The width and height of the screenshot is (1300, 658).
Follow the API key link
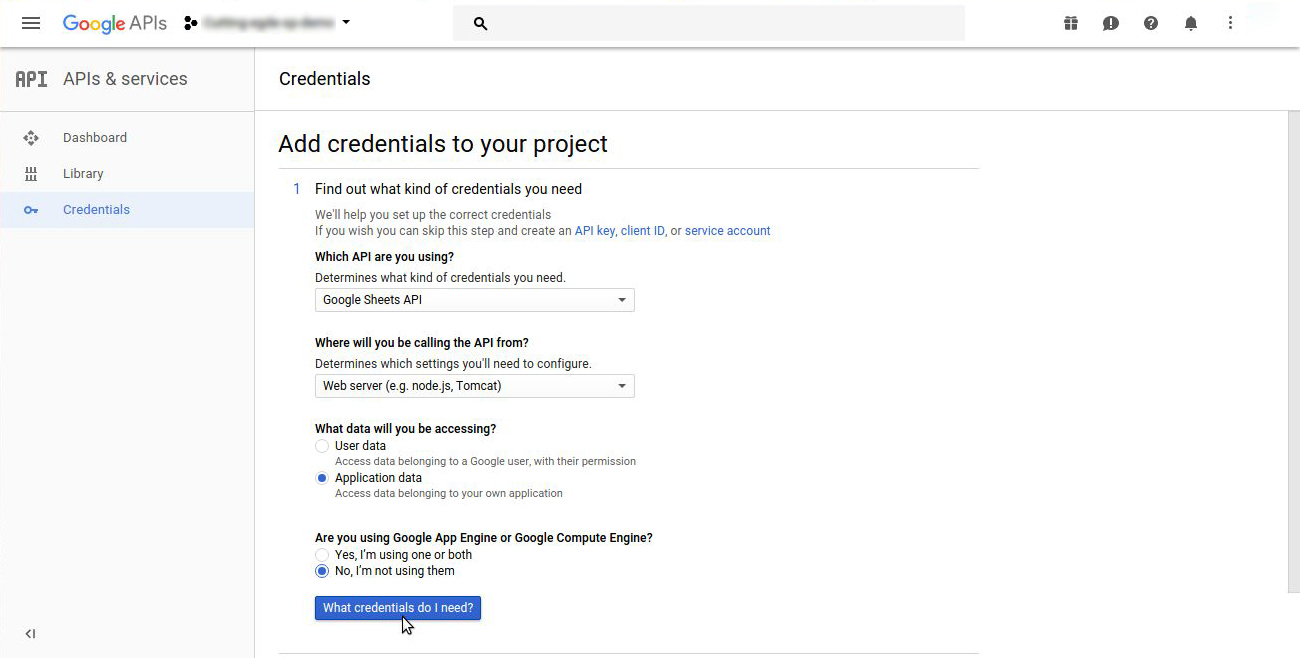point(594,231)
